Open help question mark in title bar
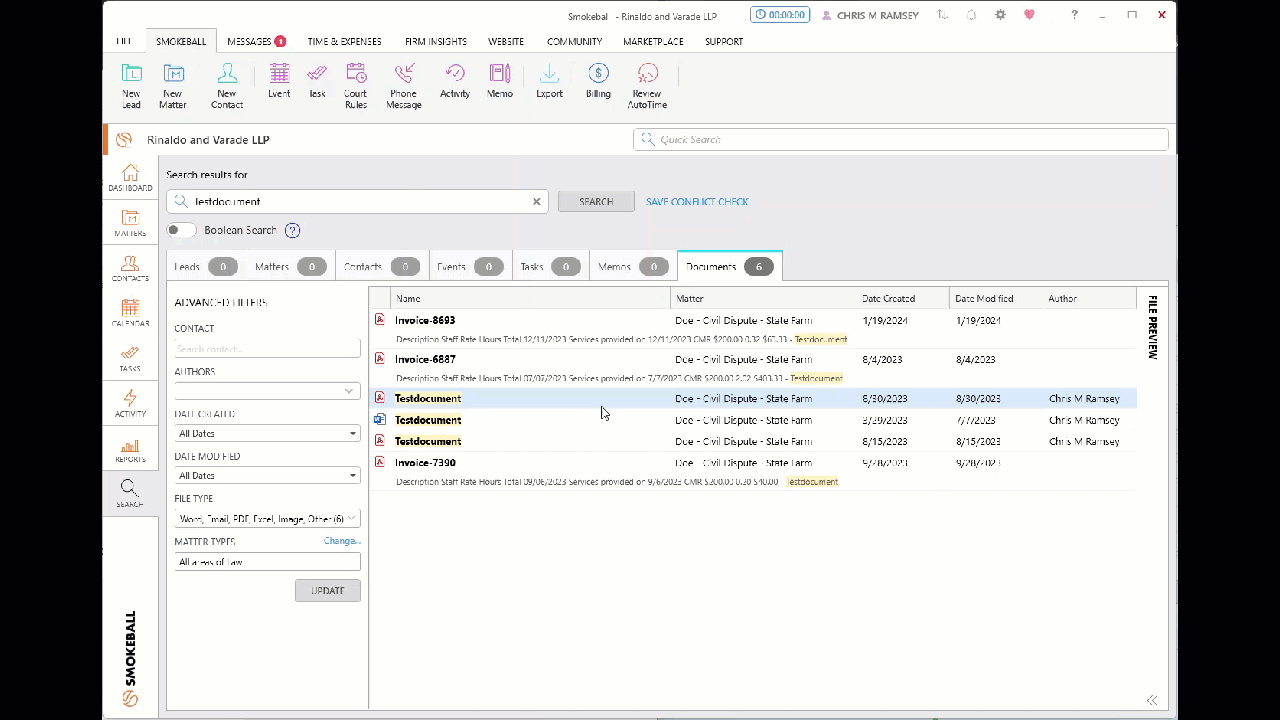The image size is (1280, 720). click(x=1075, y=15)
